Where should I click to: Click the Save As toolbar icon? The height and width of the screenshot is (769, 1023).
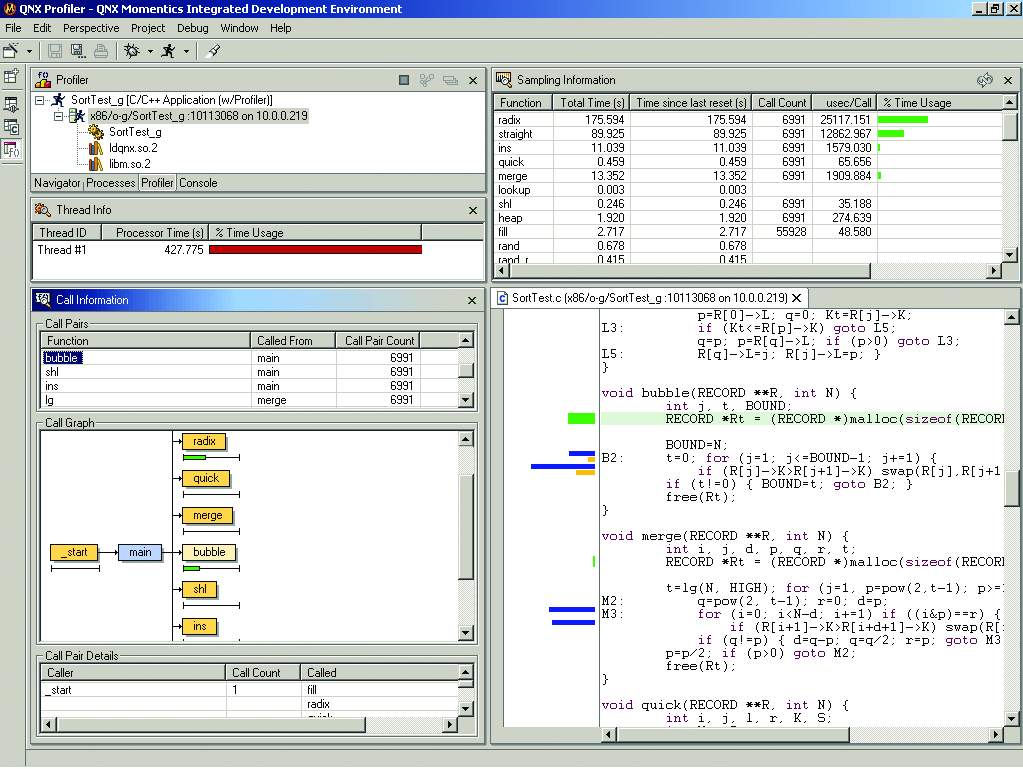(78, 51)
